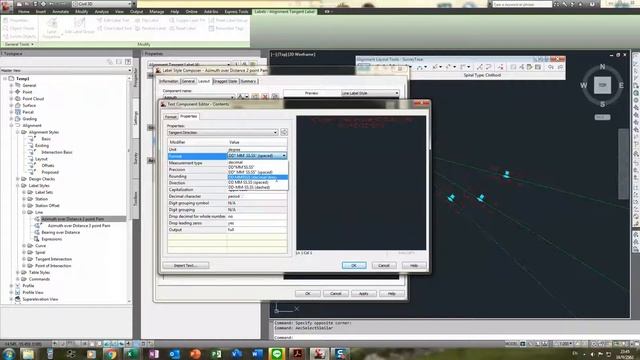Open the Information tab in Label Style Composer
The height and width of the screenshot is (360, 640).
(169, 81)
